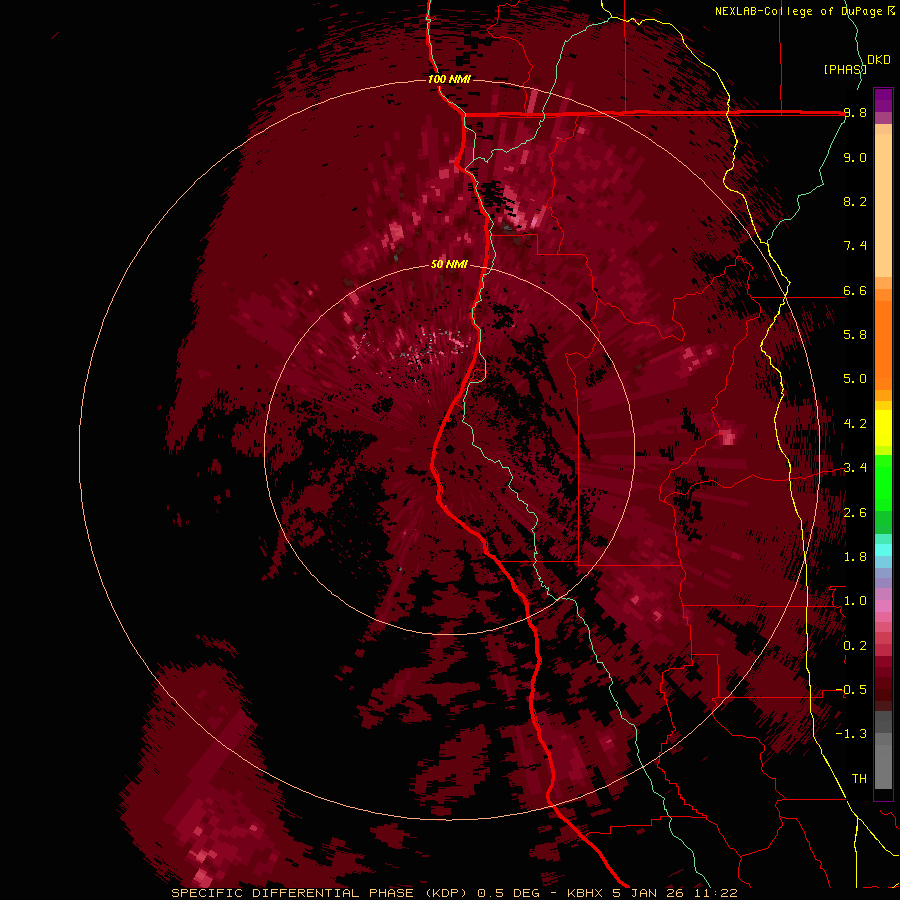Click the 2.6 legend value
Screen dimensions: 900x900
coord(855,513)
